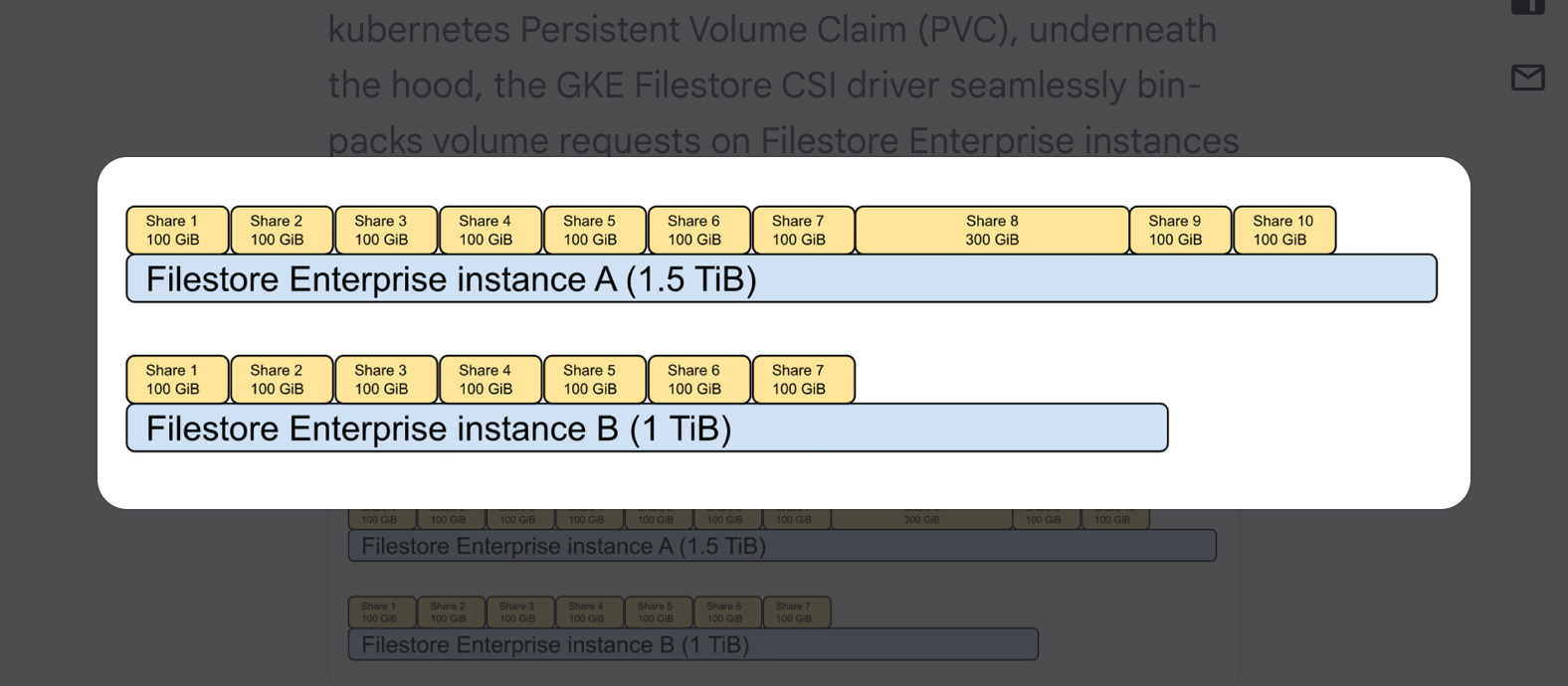Click Share 3 block above instance B
Screen dimensions: 1568x686
[386, 380]
